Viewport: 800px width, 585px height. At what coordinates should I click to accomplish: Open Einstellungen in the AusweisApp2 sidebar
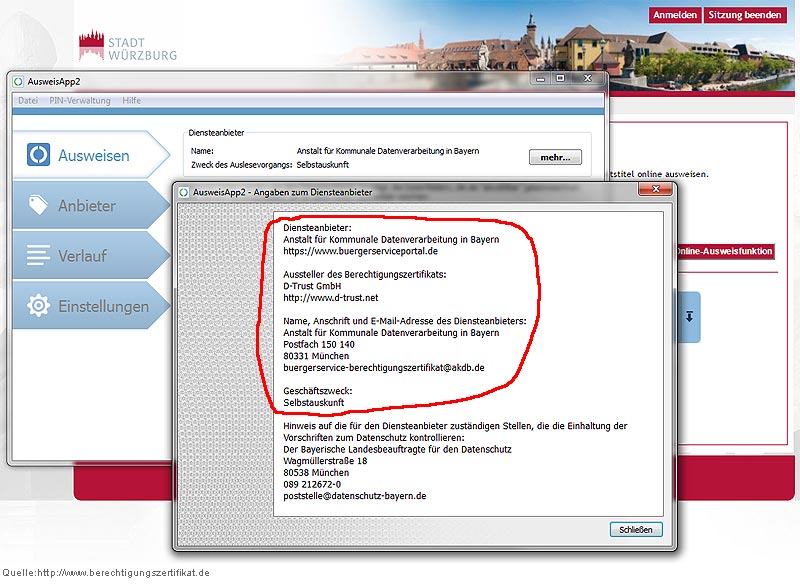pyautogui.click(x=91, y=306)
